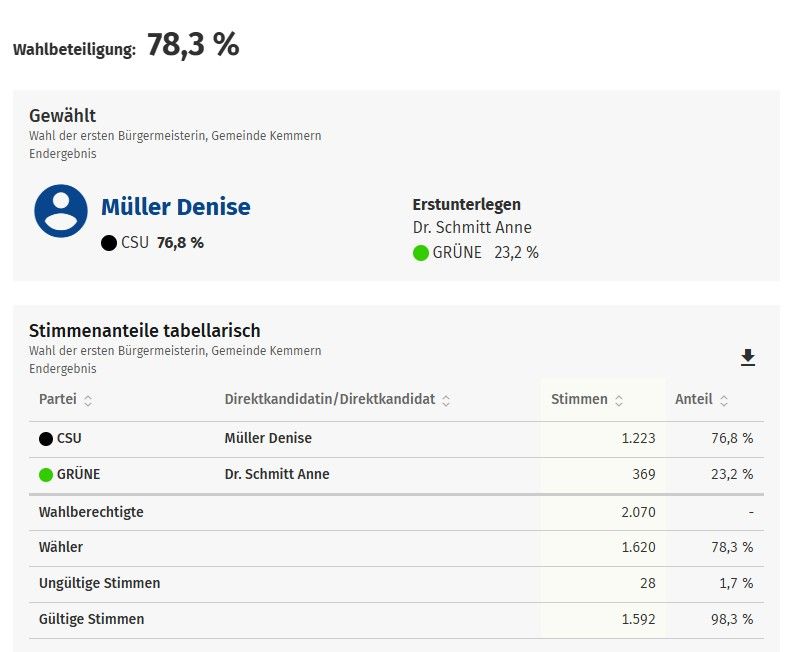Click the Gültige Stimmen row label
788x652 pixels.
pos(91,619)
